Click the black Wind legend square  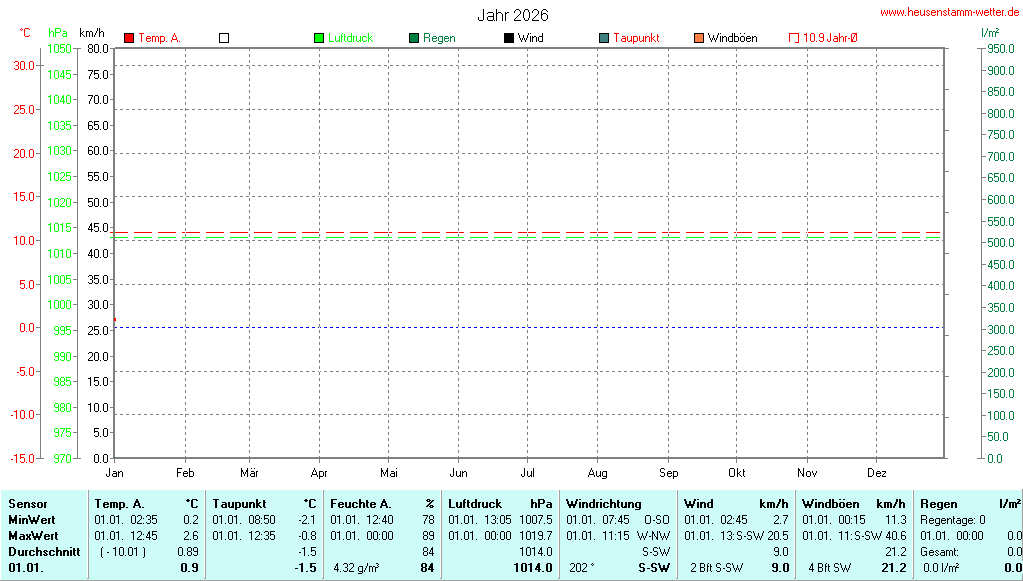coord(509,38)
